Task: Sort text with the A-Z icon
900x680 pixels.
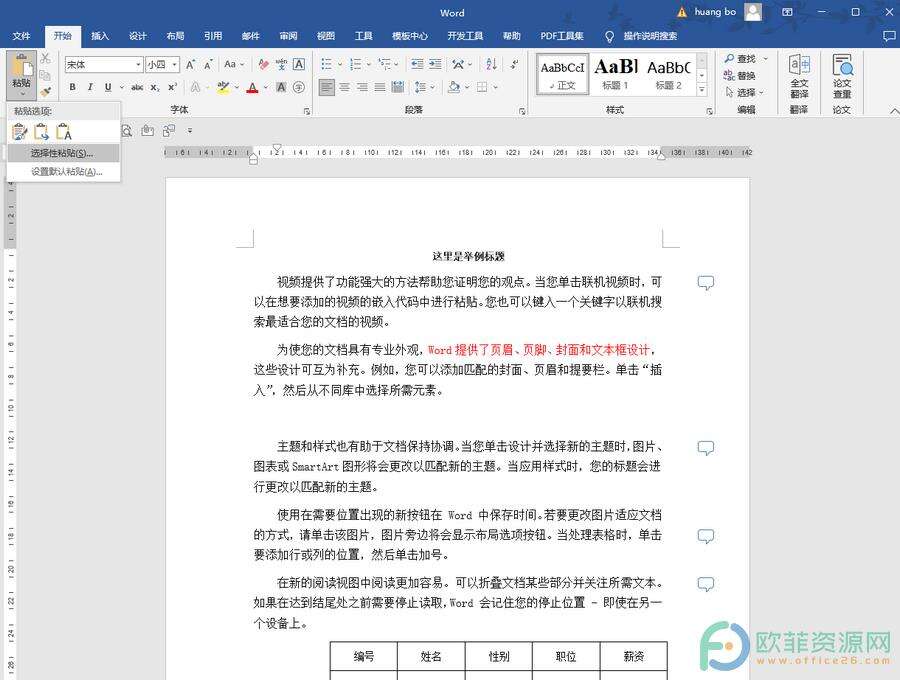Action: [x=491, y=64]
